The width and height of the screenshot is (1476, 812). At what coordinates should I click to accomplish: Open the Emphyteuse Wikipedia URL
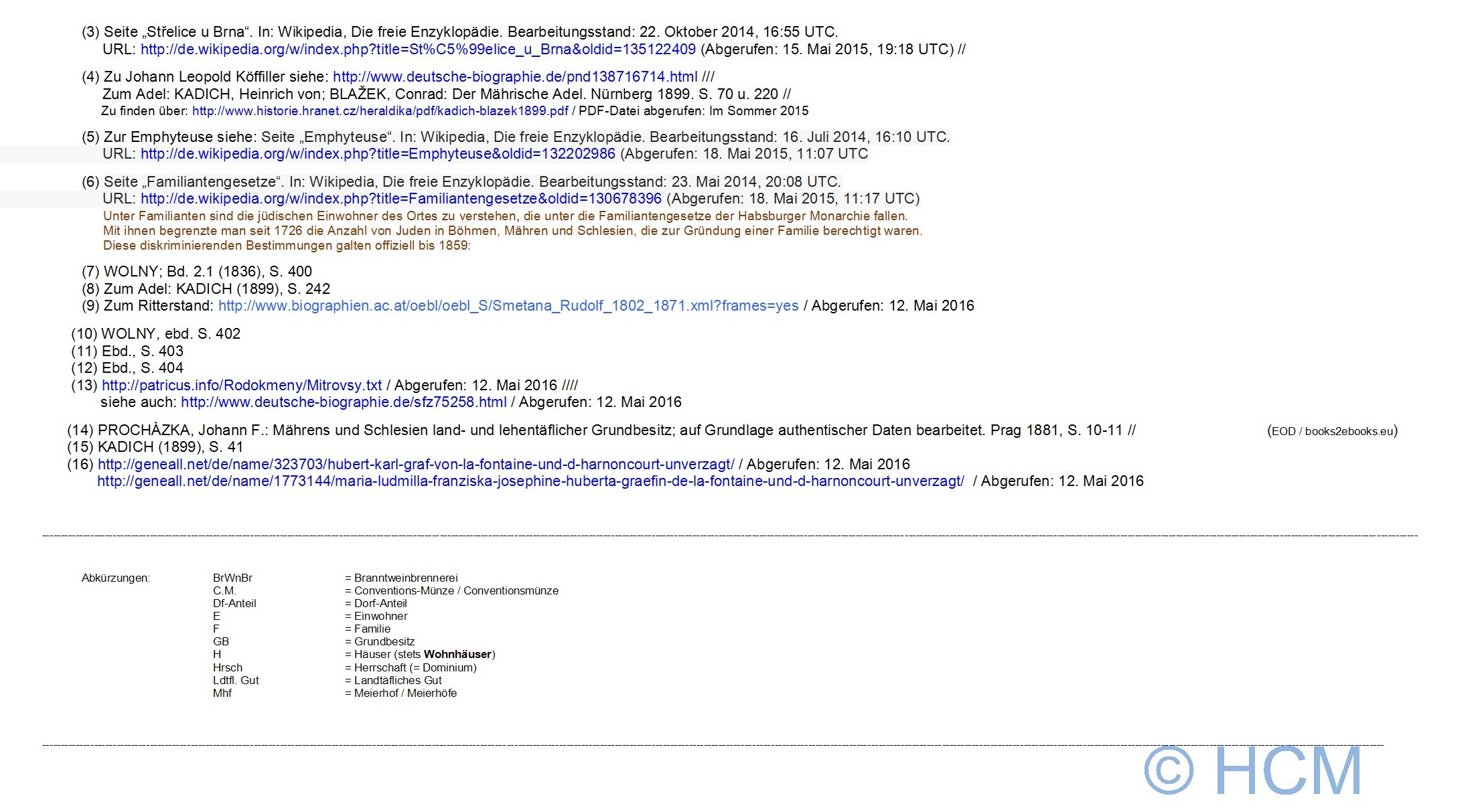(378, 154)
